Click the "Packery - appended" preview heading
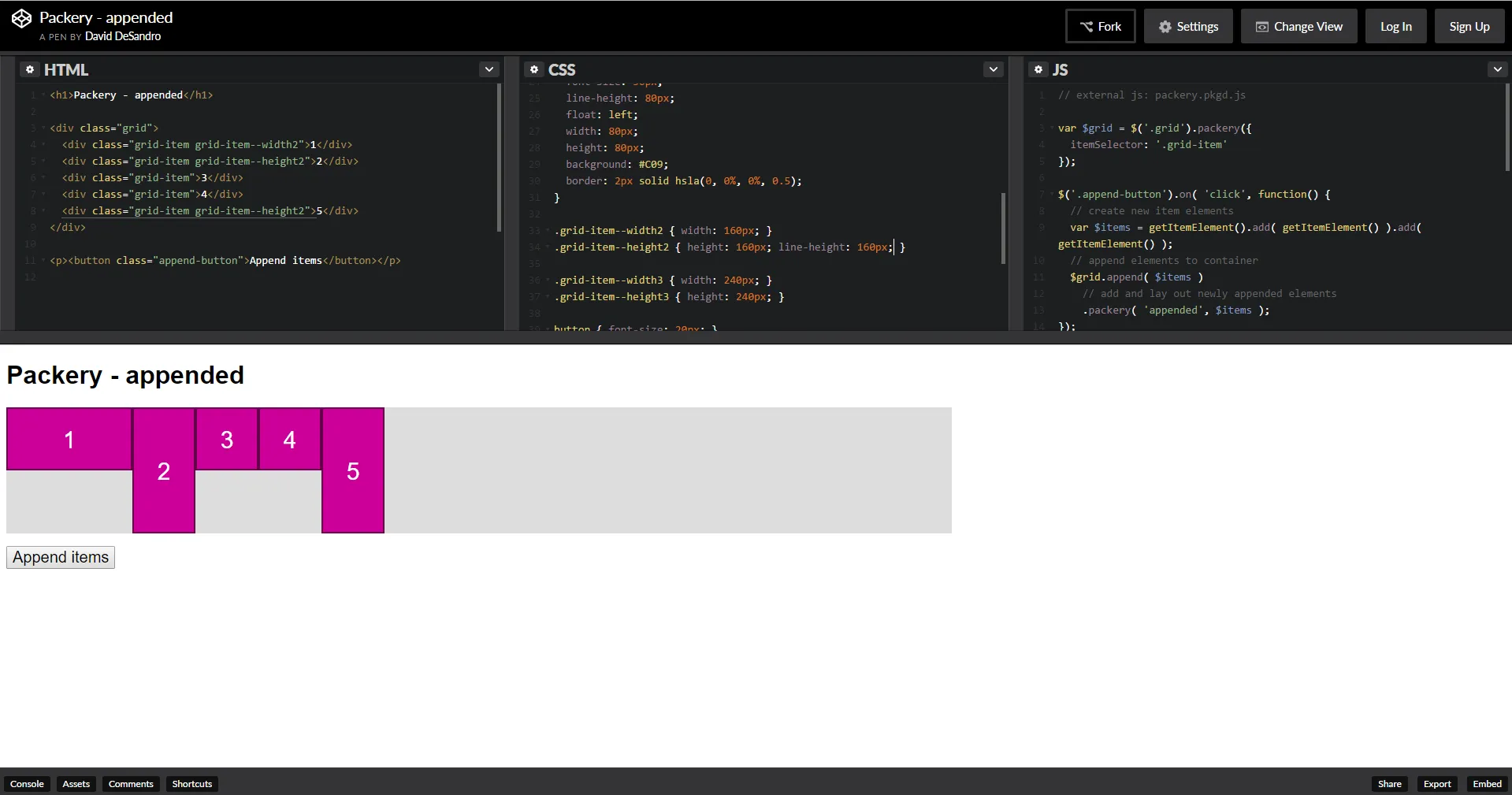Screen dimensions: 1512x795 pos(125,375)
